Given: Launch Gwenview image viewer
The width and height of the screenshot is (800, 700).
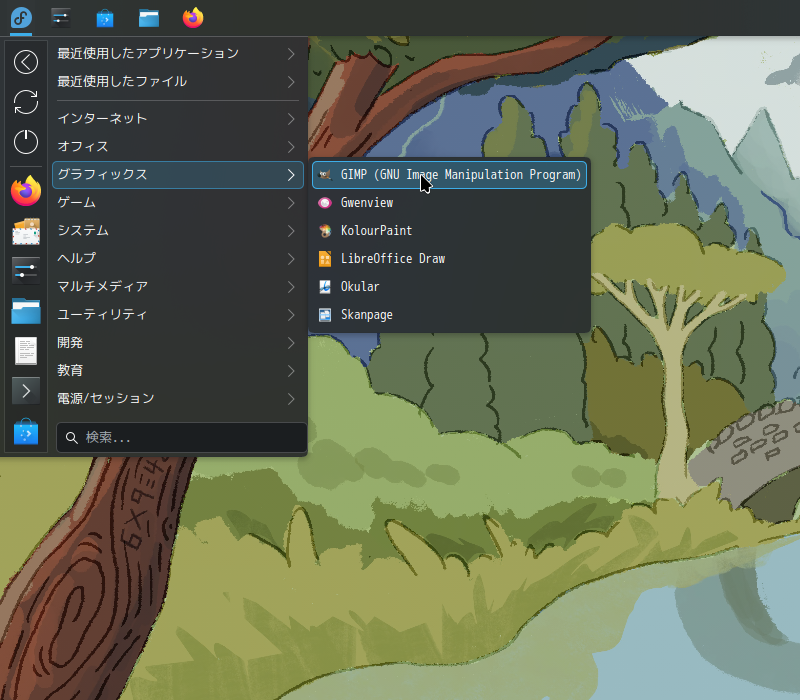Looking at the screenshot, I should 449,203.
